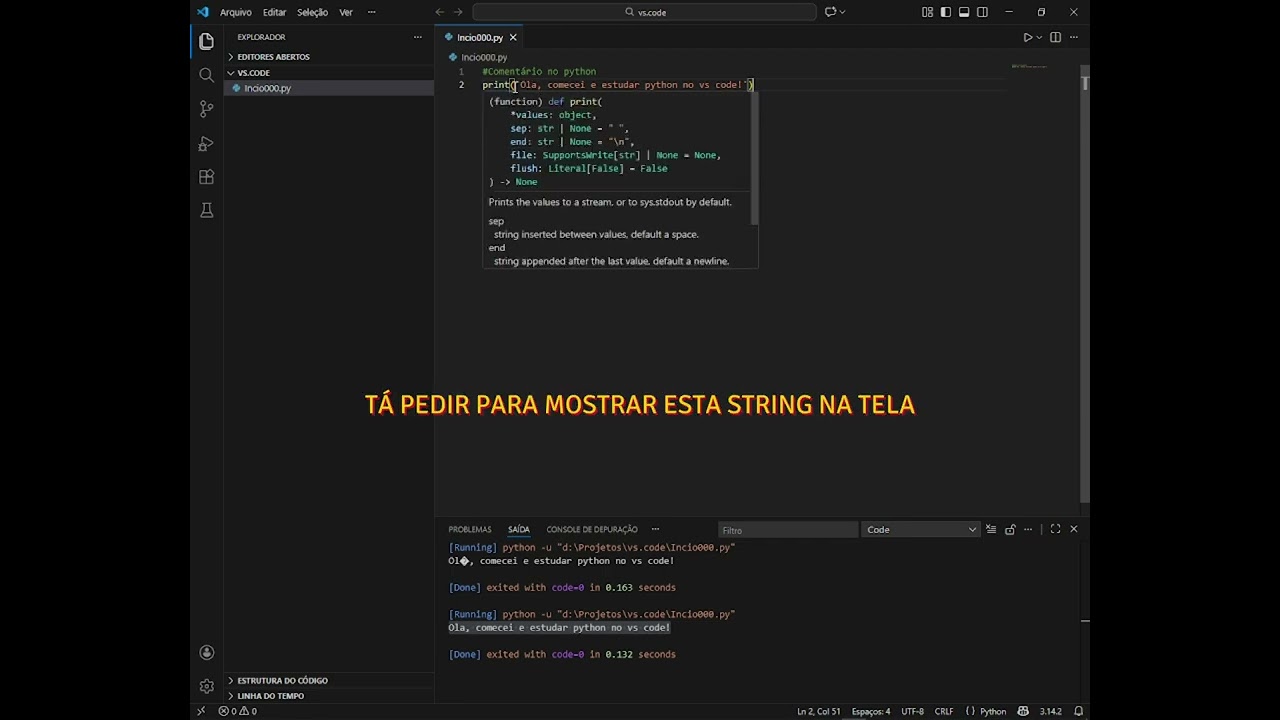The width and height of the screenshot is (1280, 720).
Task: Select Incio000.py in the explorer tree
Action: 329,88
